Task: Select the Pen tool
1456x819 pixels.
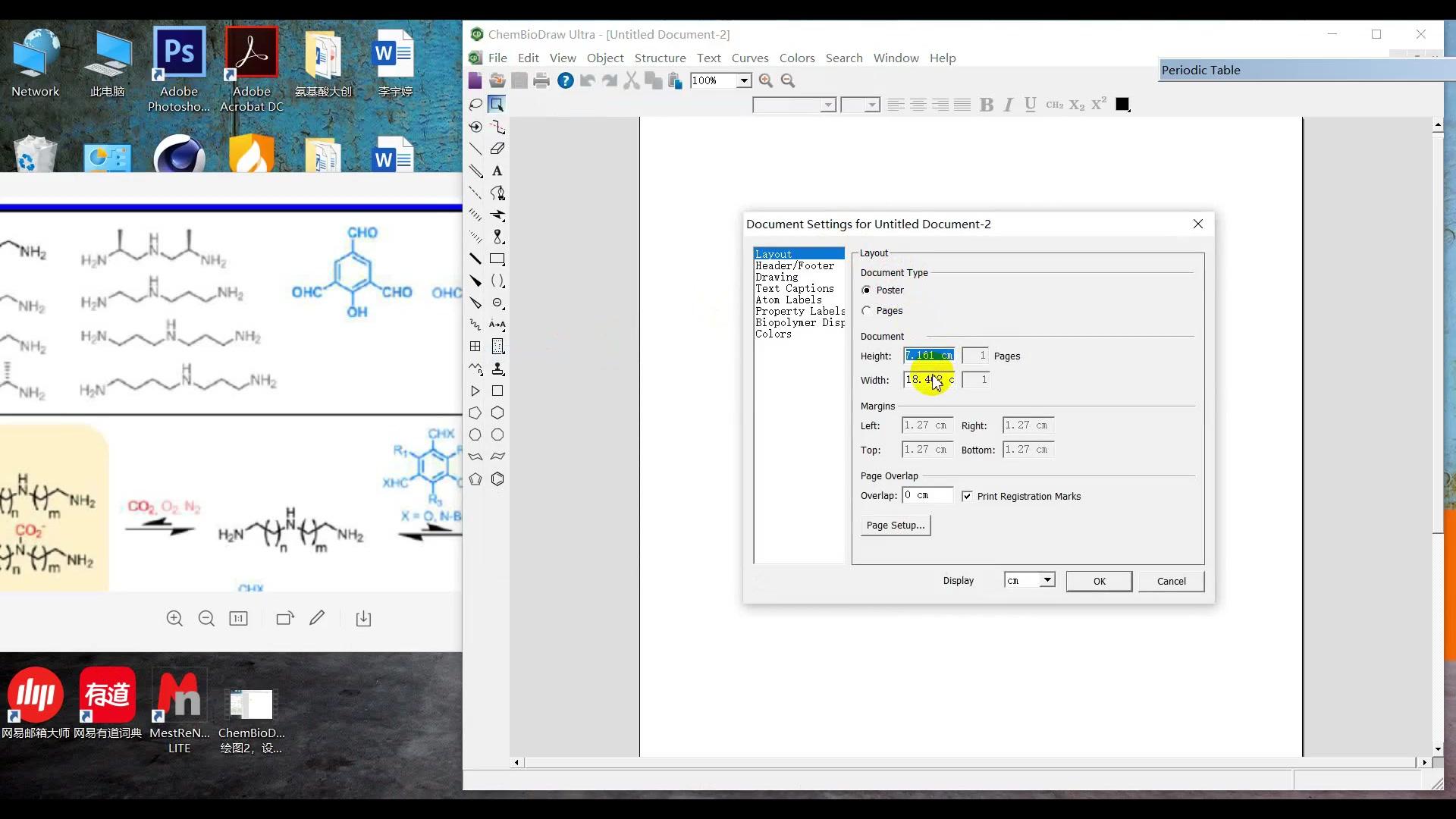Action: click(x=498, y=193)
